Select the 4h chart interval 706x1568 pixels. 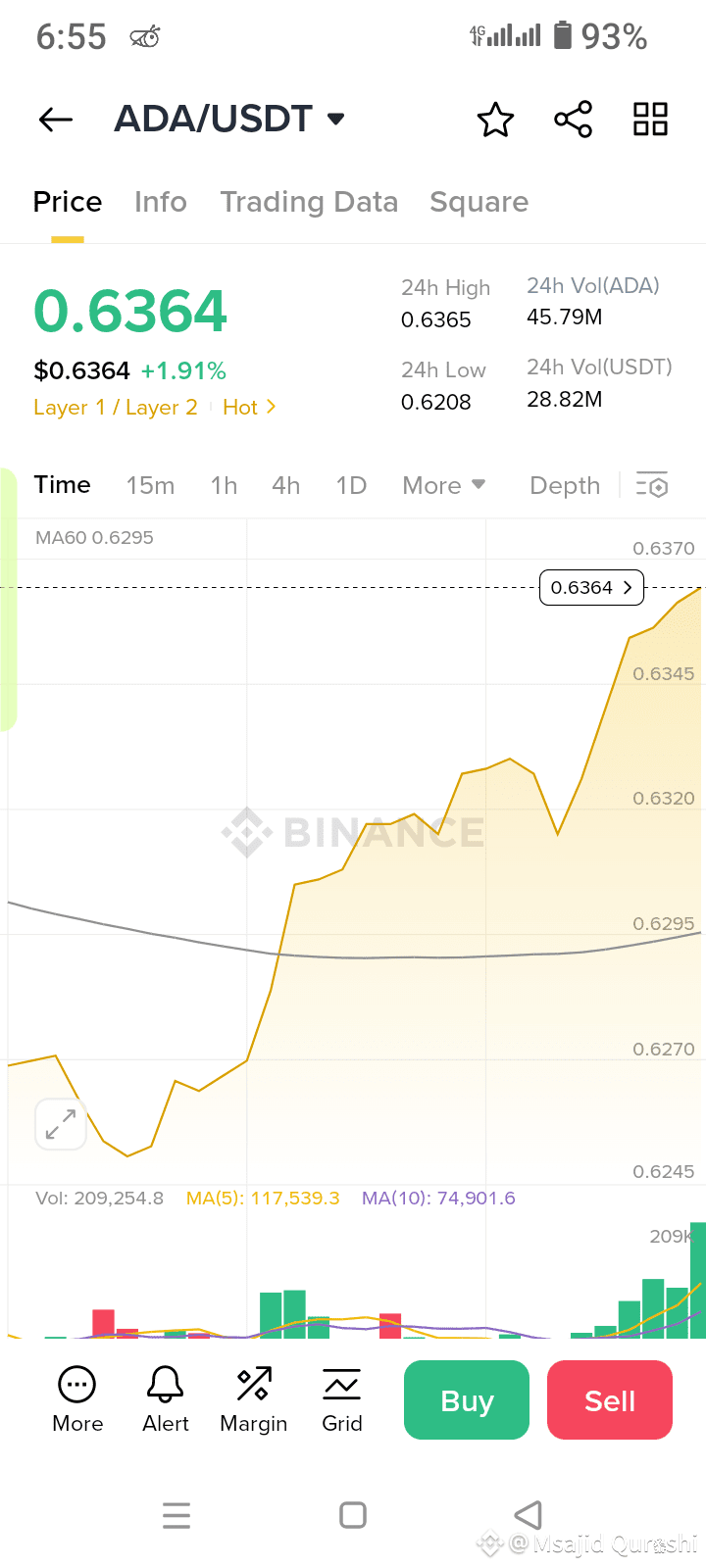tap(285, 485)
